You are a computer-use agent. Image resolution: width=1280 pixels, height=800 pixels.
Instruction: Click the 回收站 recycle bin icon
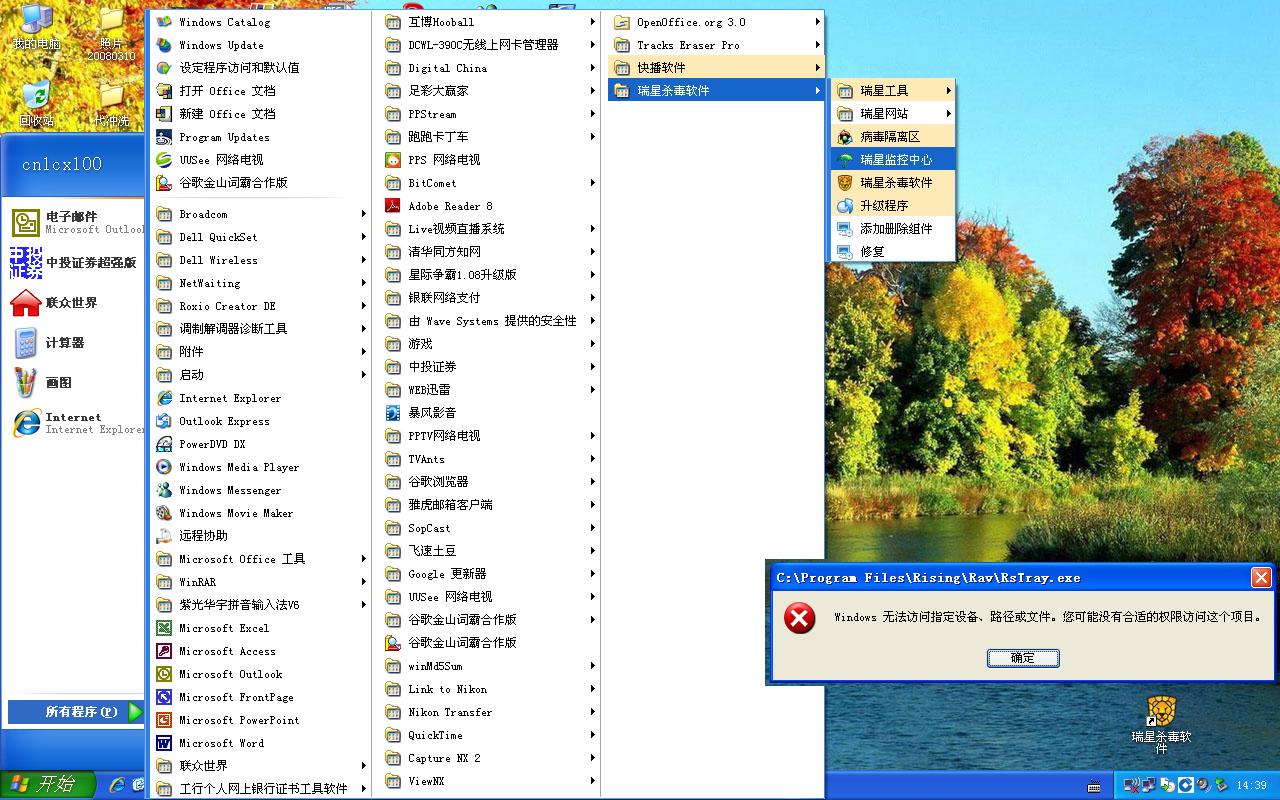[x=37, y=97]
